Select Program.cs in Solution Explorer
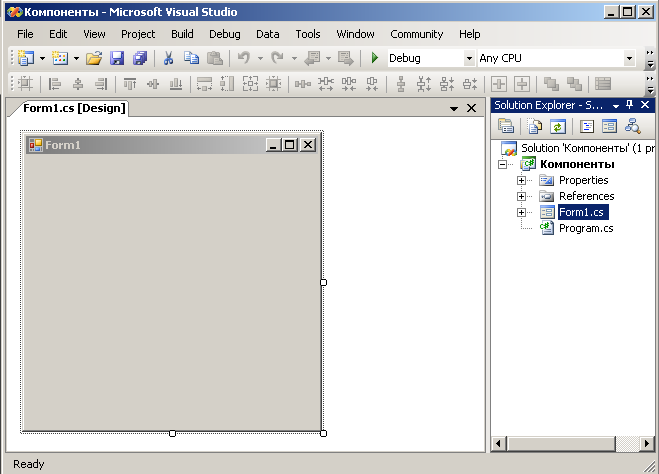659x474 pixels. (x=586, y=228)
